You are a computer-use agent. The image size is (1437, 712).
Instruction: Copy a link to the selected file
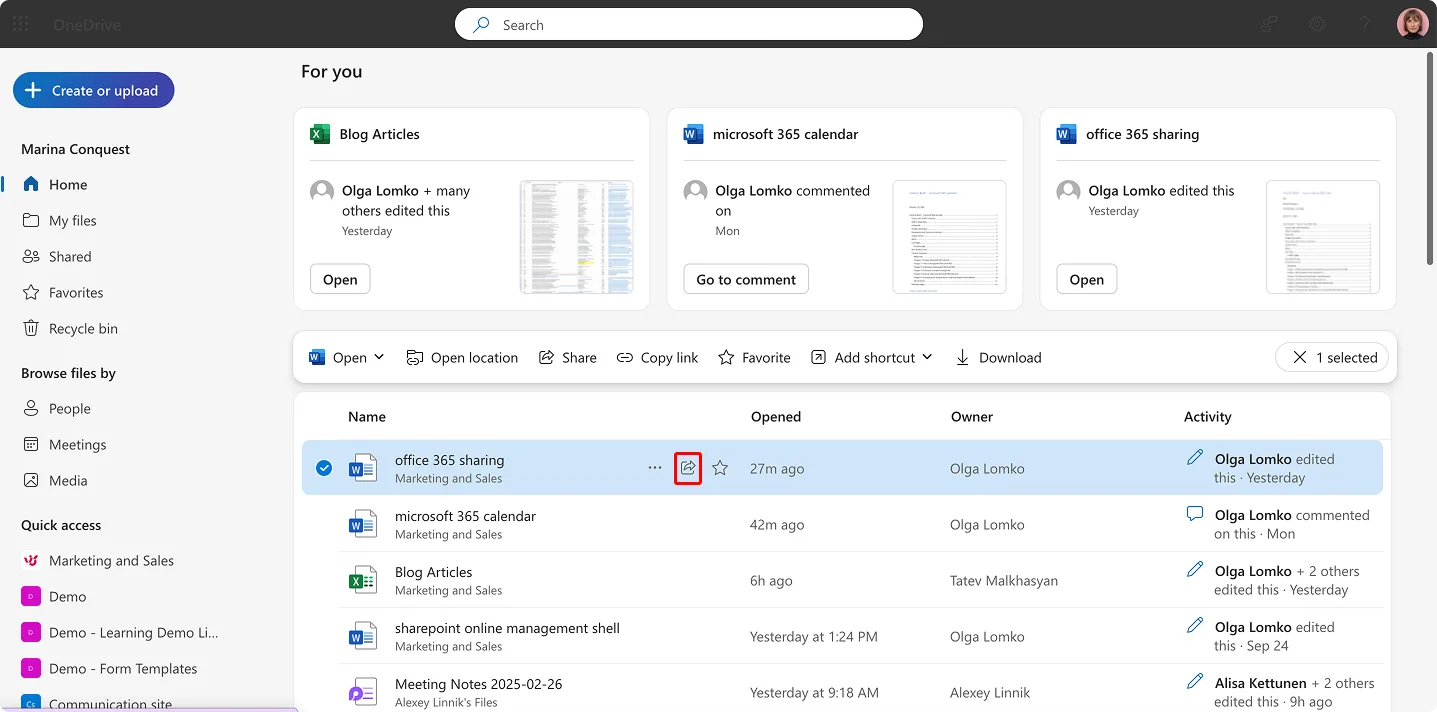tap(657, 357)
